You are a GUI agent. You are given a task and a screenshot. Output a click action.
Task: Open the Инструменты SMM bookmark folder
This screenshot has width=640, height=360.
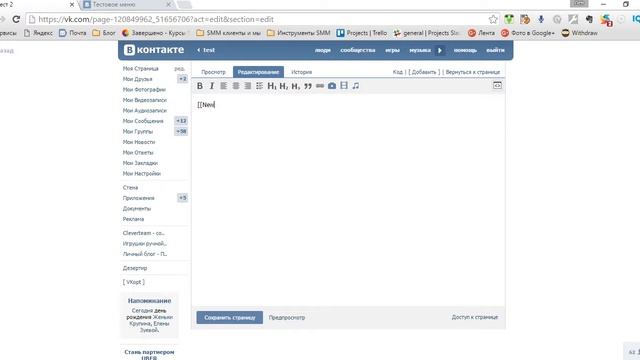299,33
